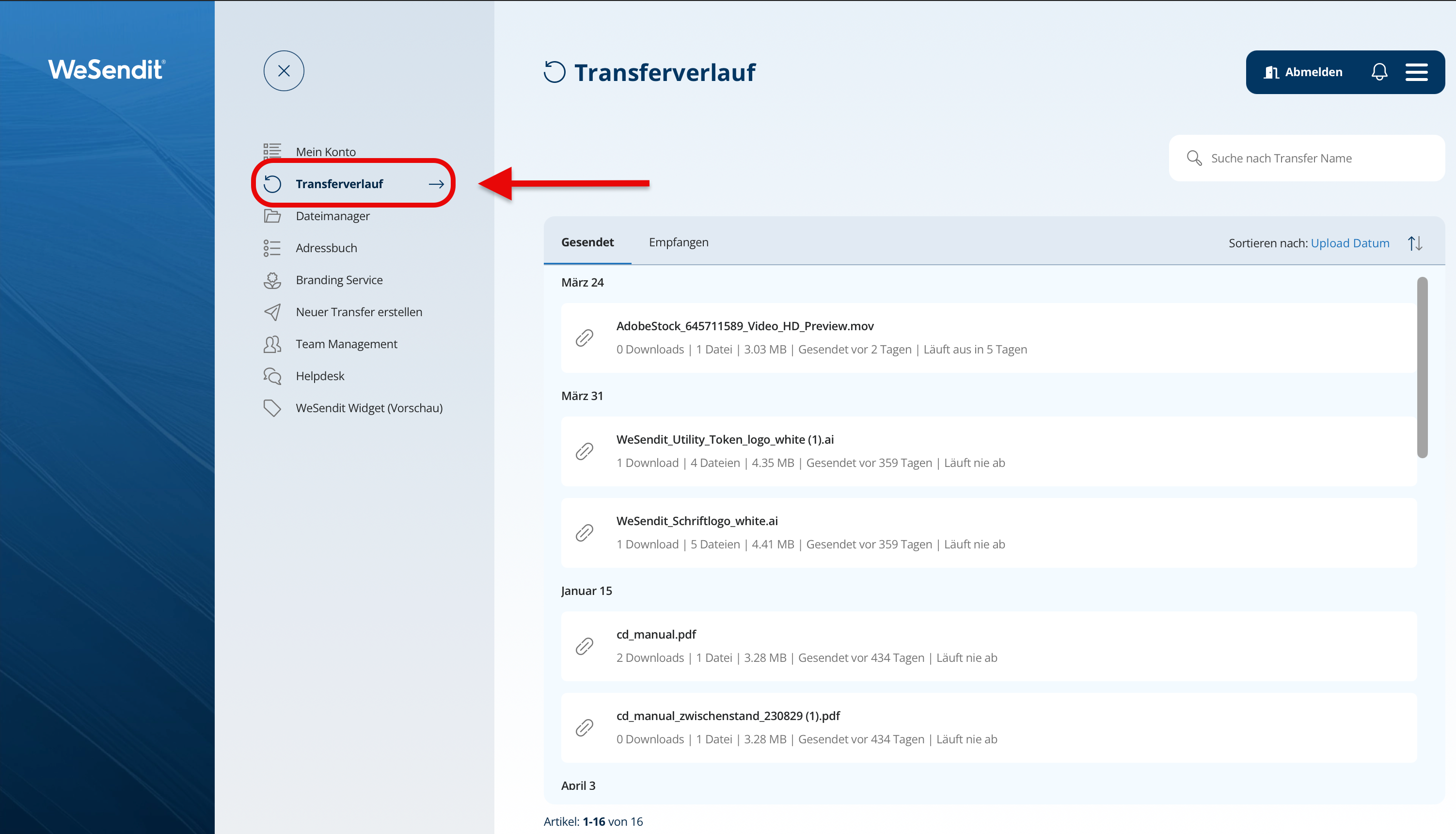1456x834 pixels.
Task: Close the side menu with X
Action: pyautogui.click(x=284, y=71)
